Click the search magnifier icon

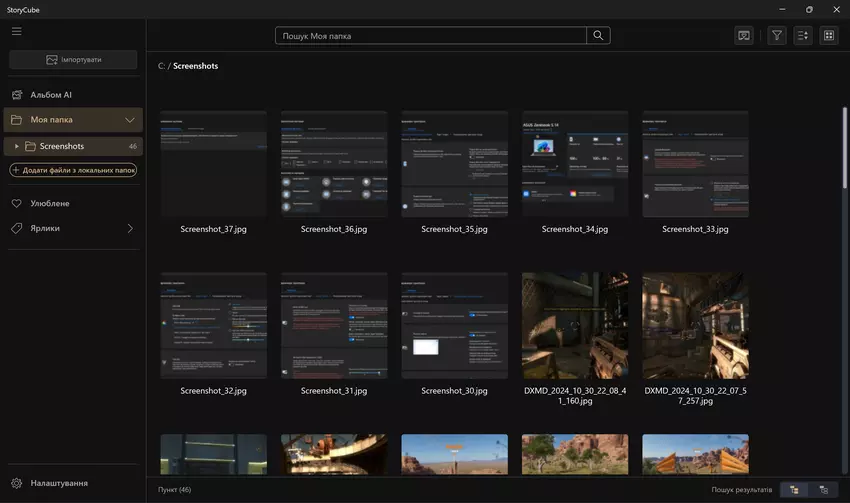tap(598, 36)
